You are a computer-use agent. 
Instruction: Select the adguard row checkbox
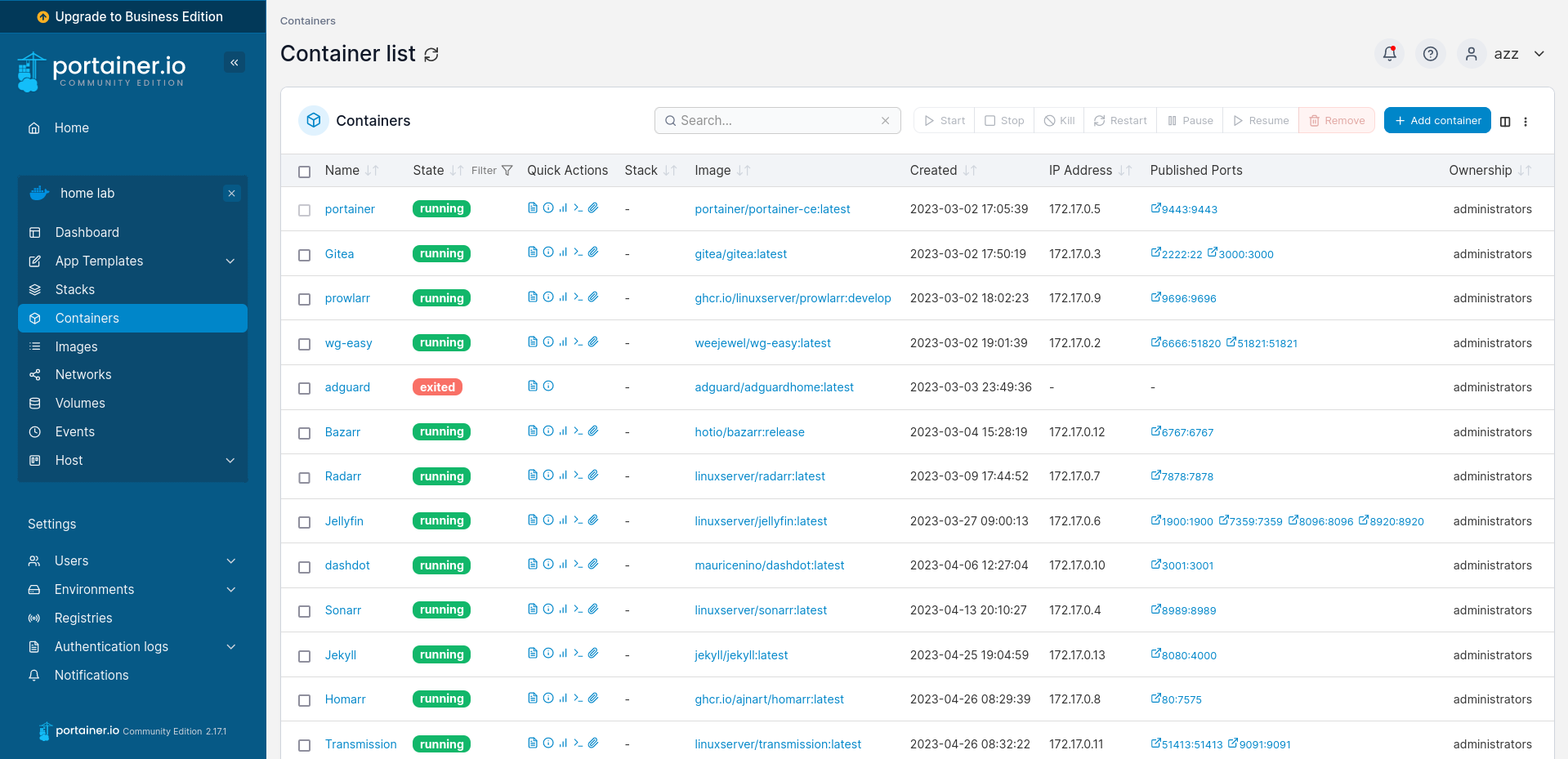pyautogui.click(x=305, y=388)
